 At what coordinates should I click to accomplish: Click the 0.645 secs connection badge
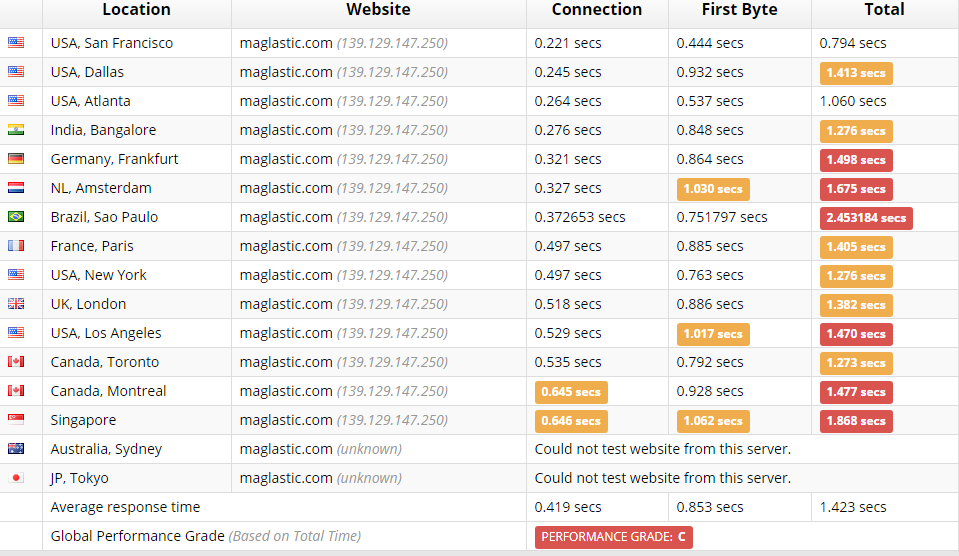click(x=571, y=392)
